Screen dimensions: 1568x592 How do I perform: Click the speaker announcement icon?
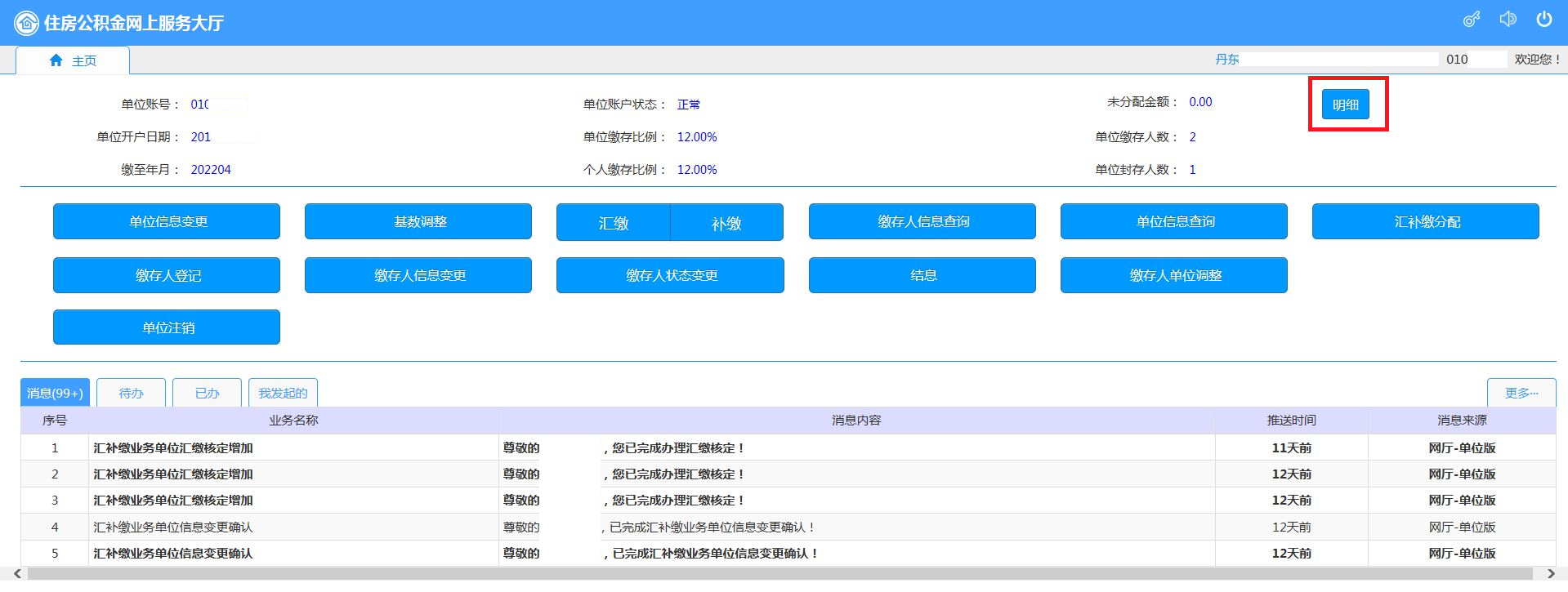point(1508,19)
